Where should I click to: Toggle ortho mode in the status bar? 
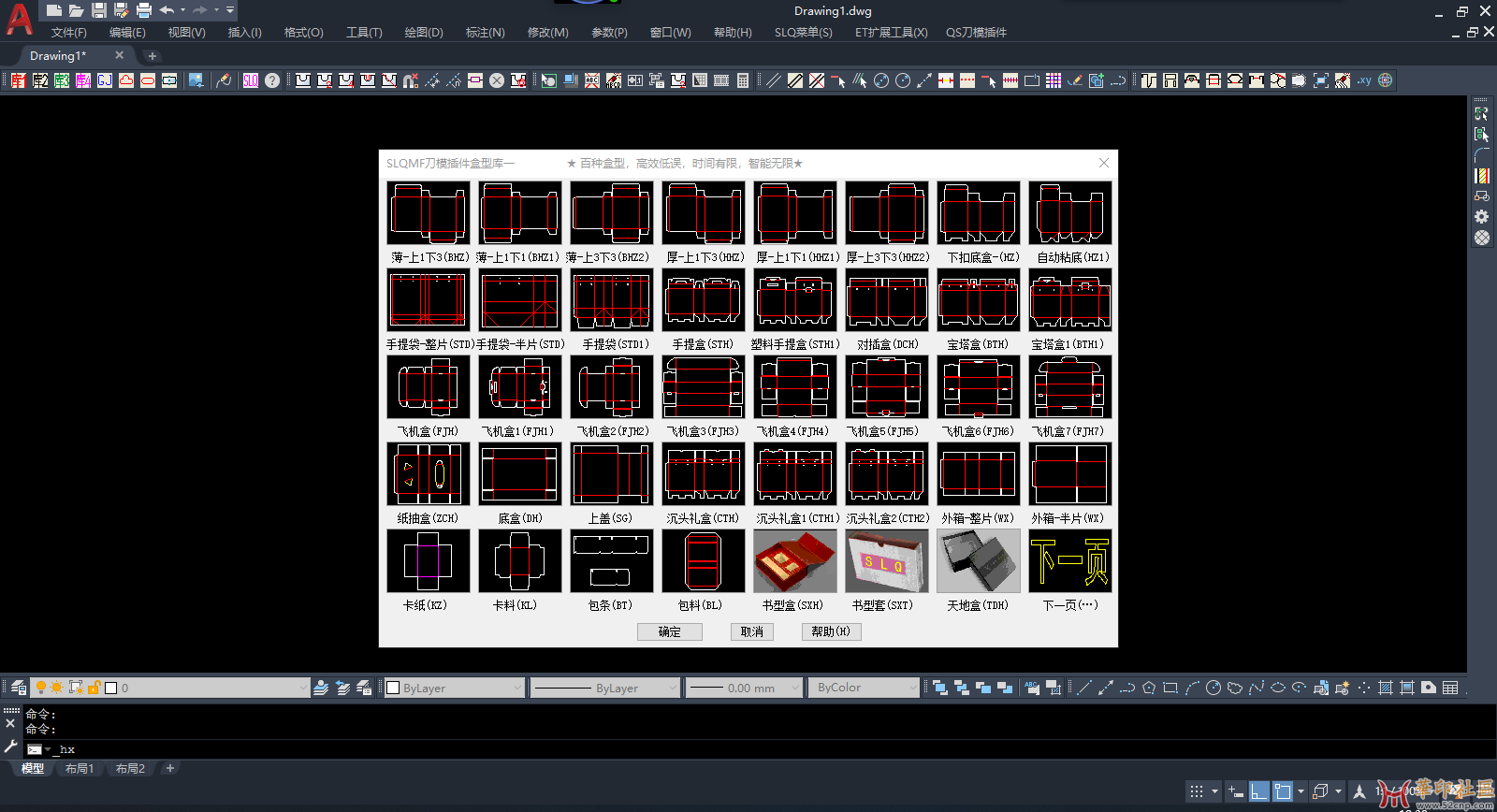(1259, 791)
